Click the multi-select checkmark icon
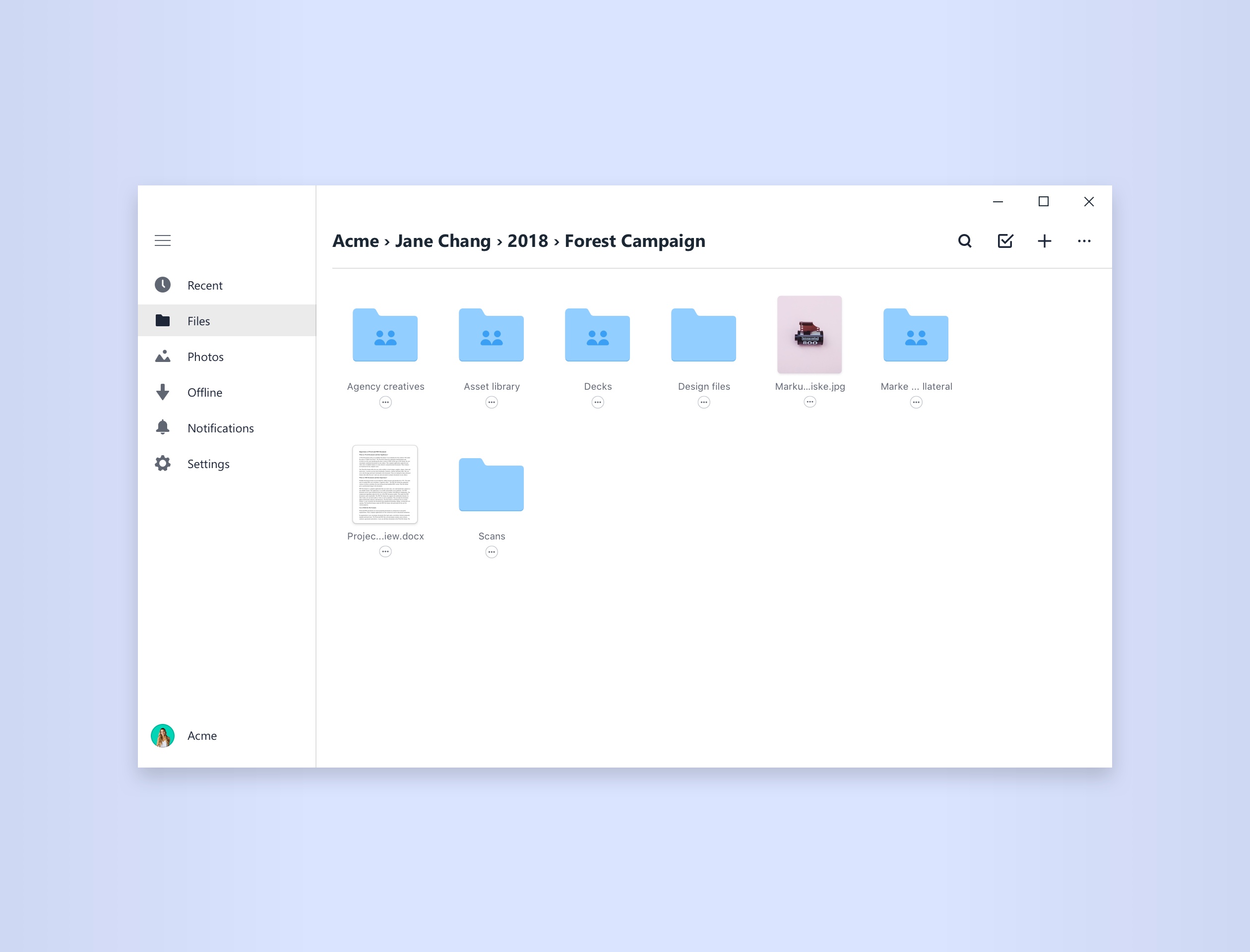The height and width of the screenshot is (952, 1250). pyautogui.click(x=1004, y=241)
